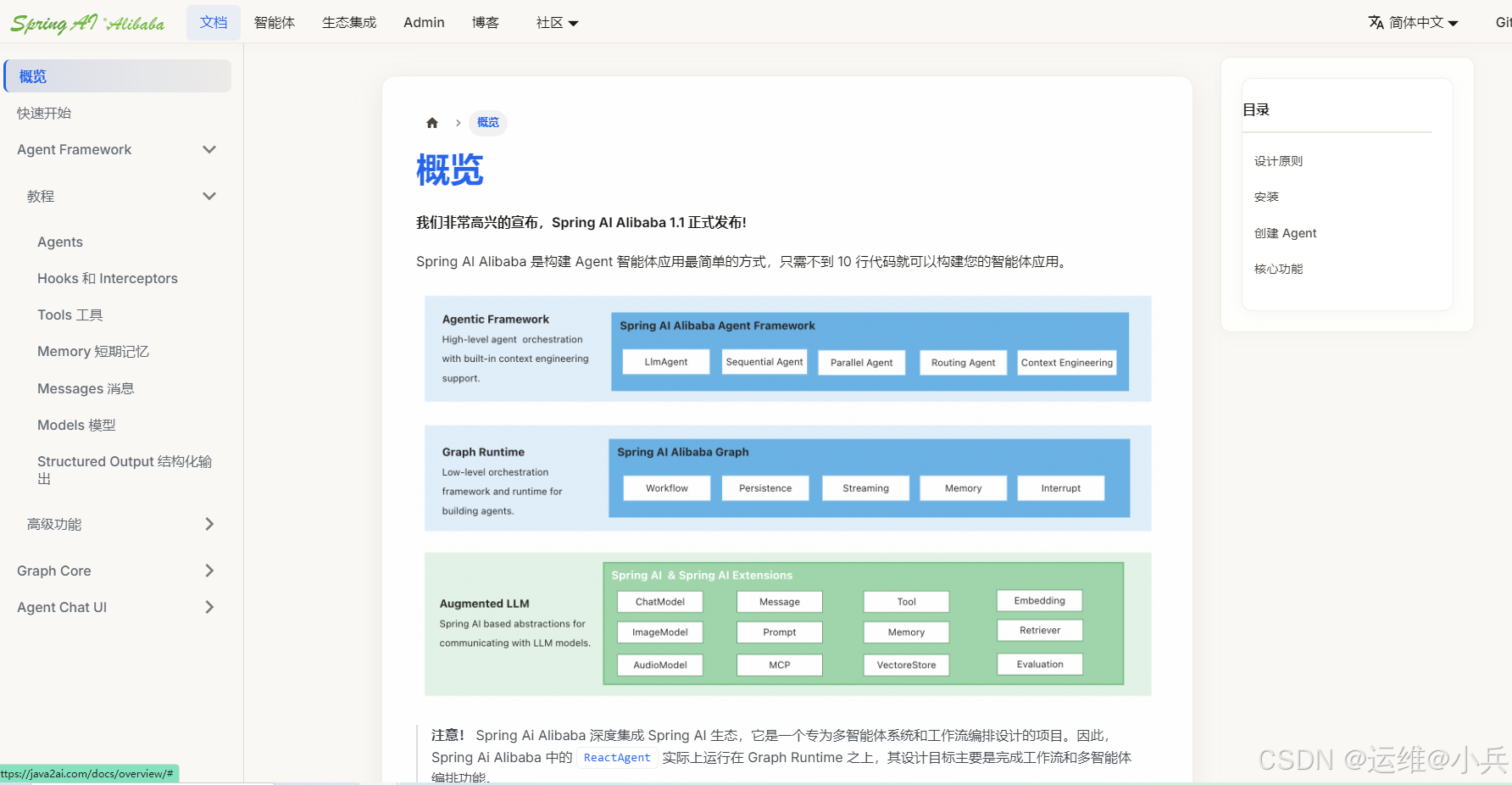Open Structured Output 结构化输出 page
The height and width of the screenshot is (785, 1512).
pos(125,470)
